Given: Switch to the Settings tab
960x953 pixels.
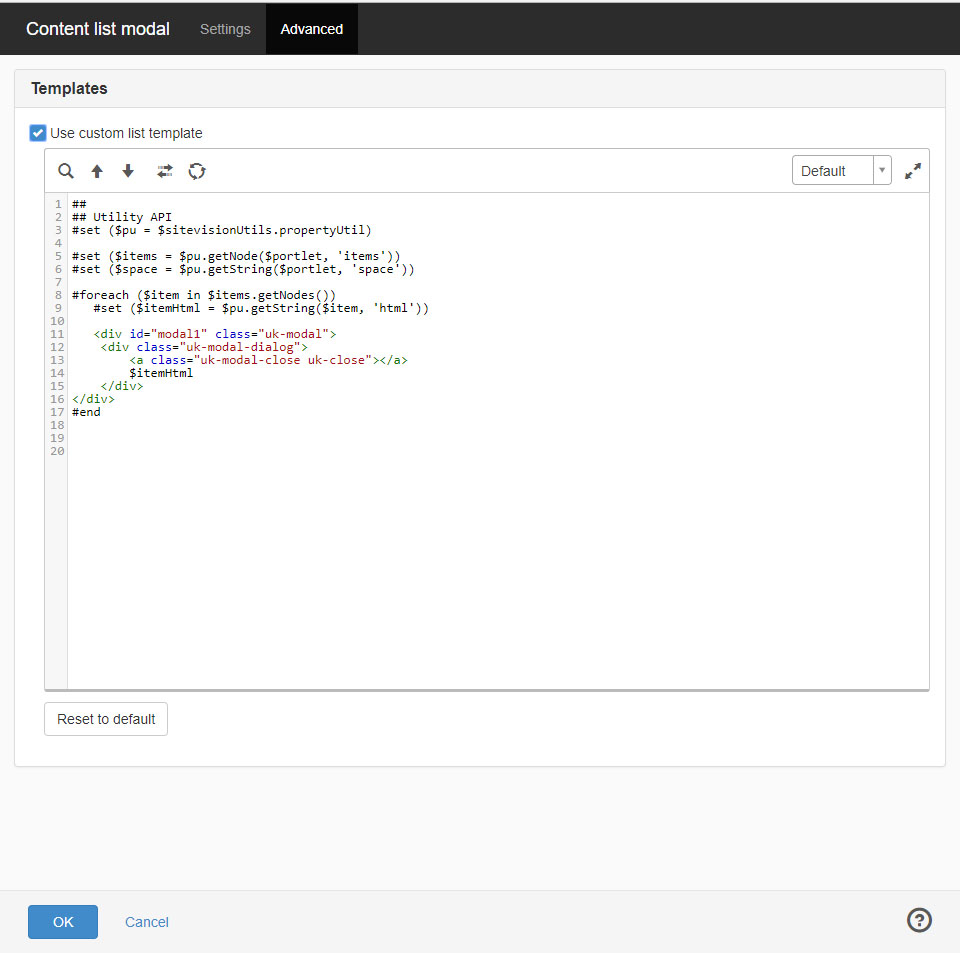Looking at the screenshot, I should click(225, 29).
